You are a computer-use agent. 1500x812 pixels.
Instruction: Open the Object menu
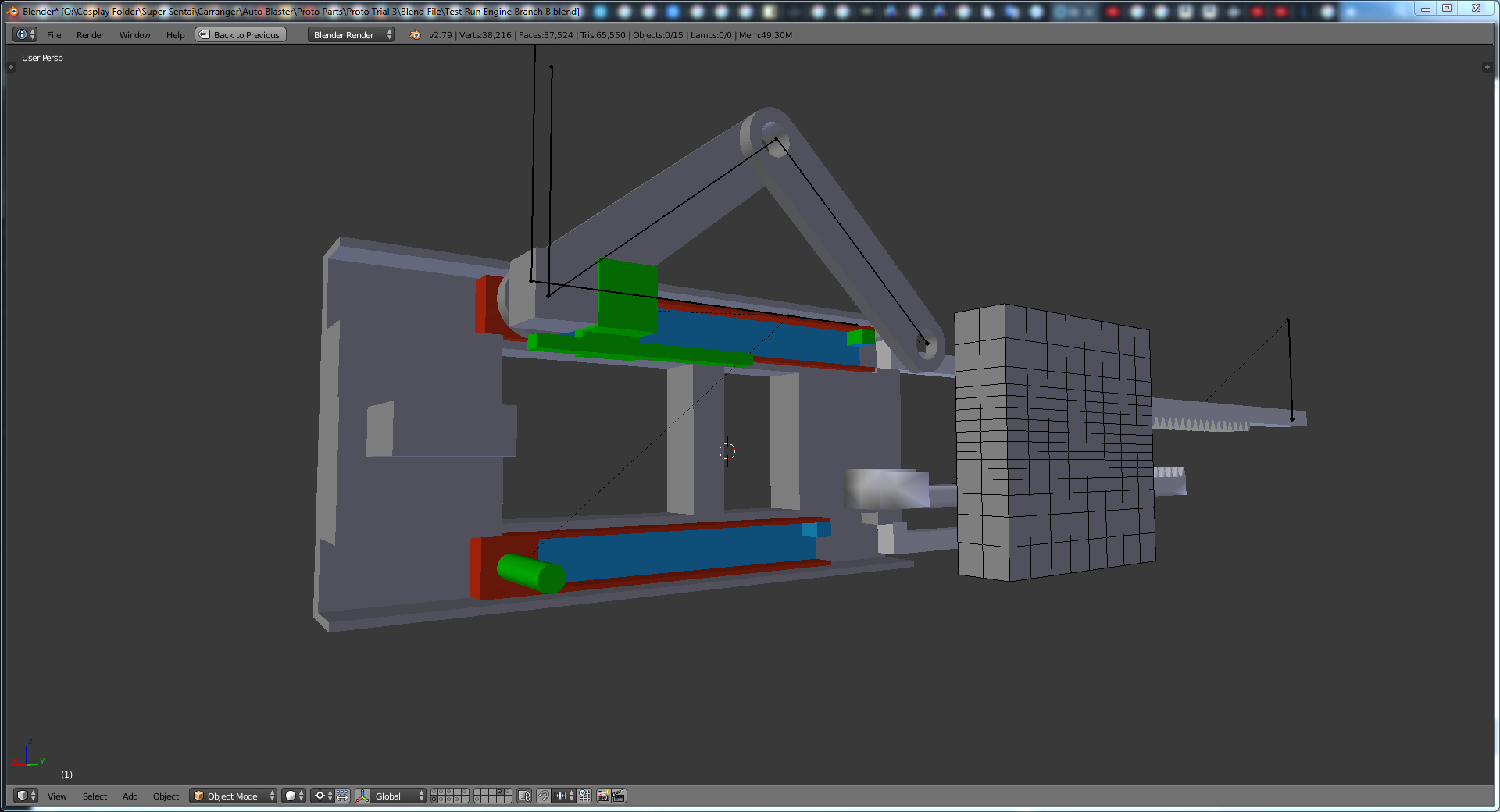[166, 796]
